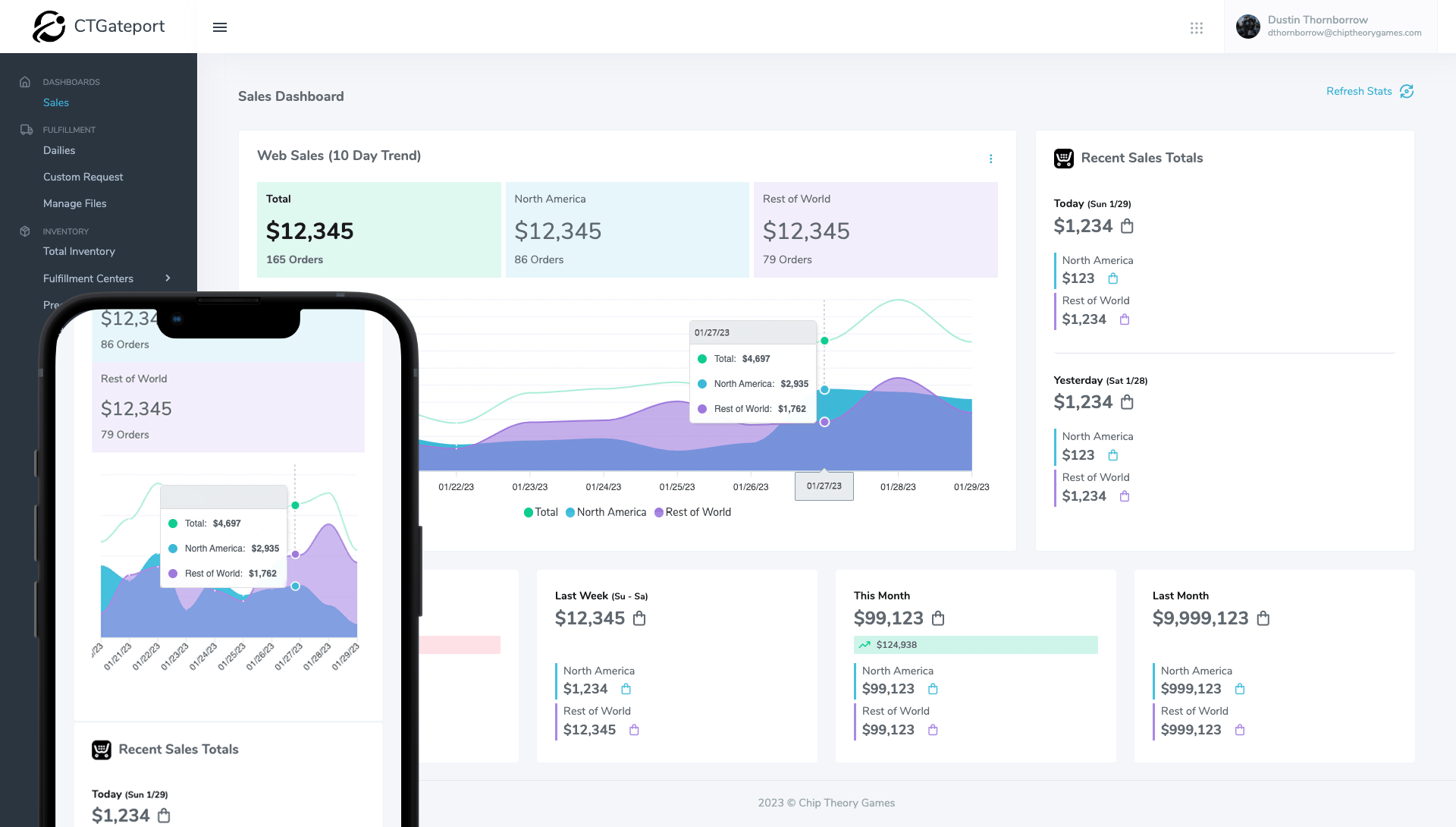
Task: Click the Inventory box icon in sidebar
Action: pos(25,231)
